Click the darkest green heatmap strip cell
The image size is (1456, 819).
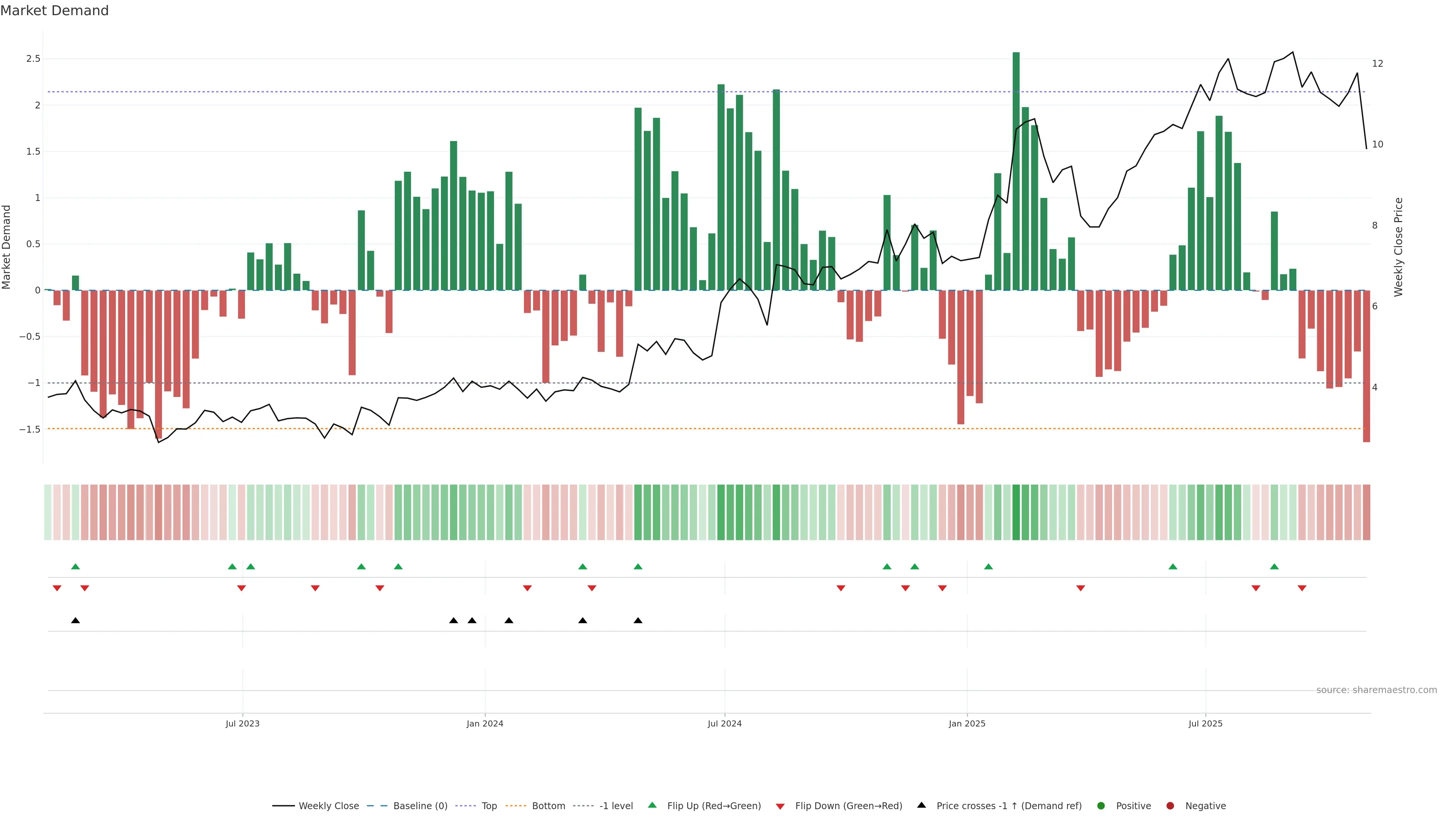pos(1016,512)
